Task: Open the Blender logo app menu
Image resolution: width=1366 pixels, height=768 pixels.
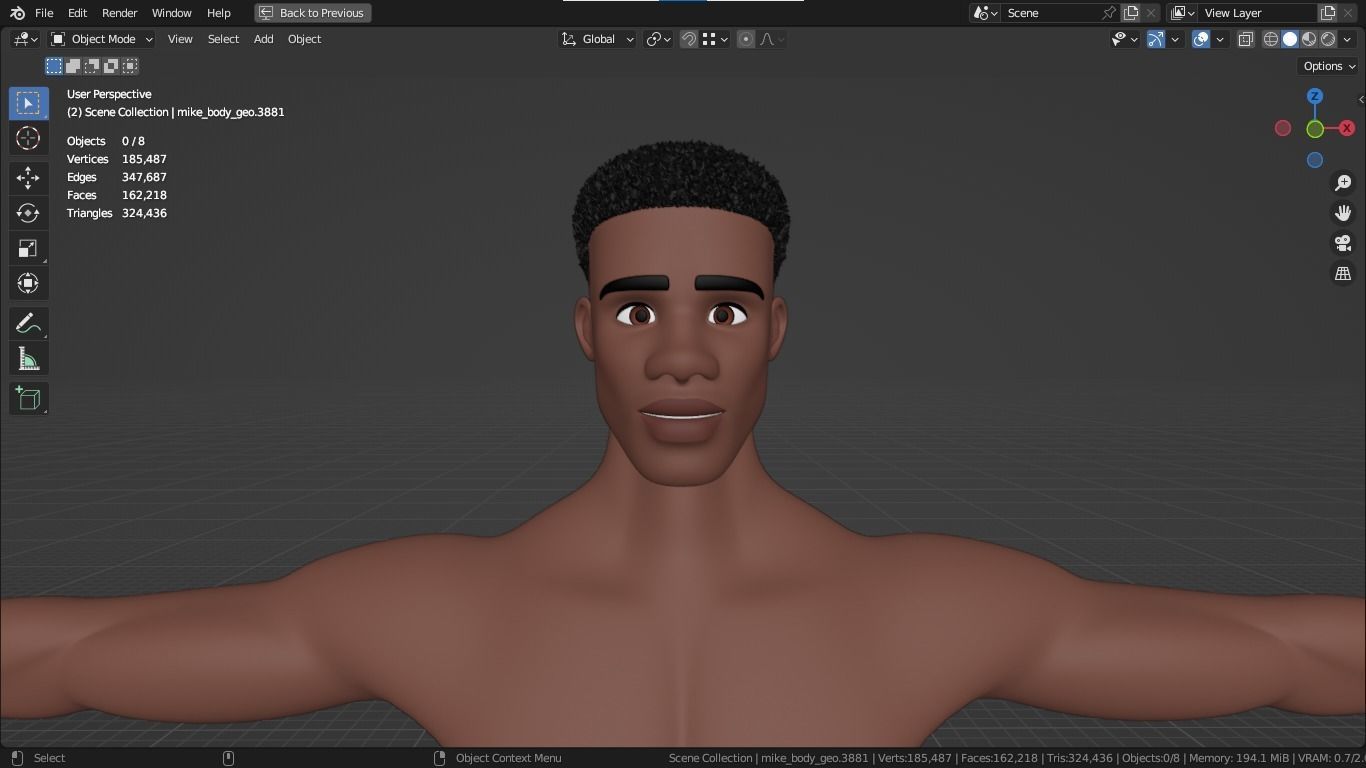Action: (x=17, y=13)
